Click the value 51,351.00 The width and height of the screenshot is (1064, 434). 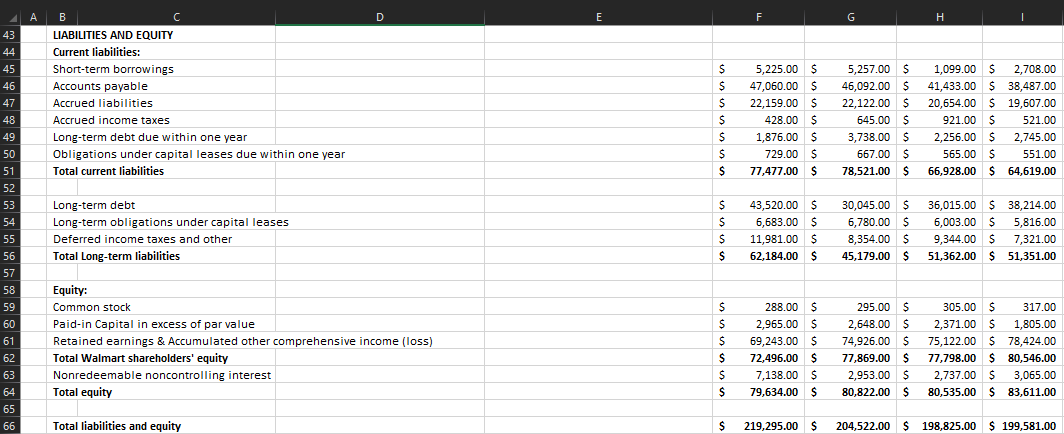[x=1031, y=256]
